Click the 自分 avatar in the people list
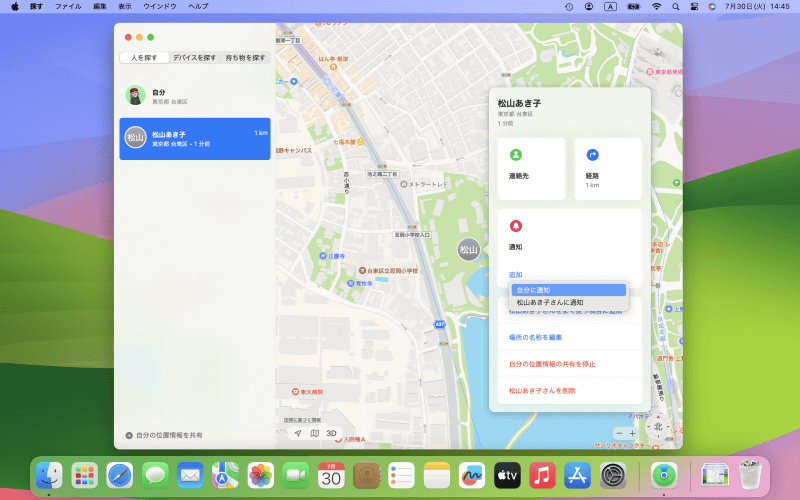The width and height of the screenshot is (800, 500). [135, 95]
